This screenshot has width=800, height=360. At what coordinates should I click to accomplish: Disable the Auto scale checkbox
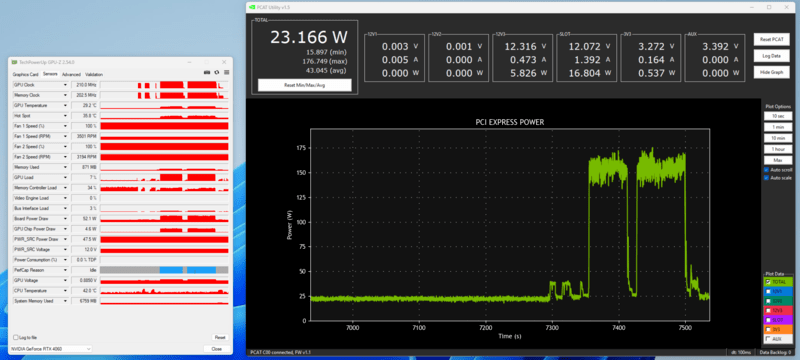point(766,178)
